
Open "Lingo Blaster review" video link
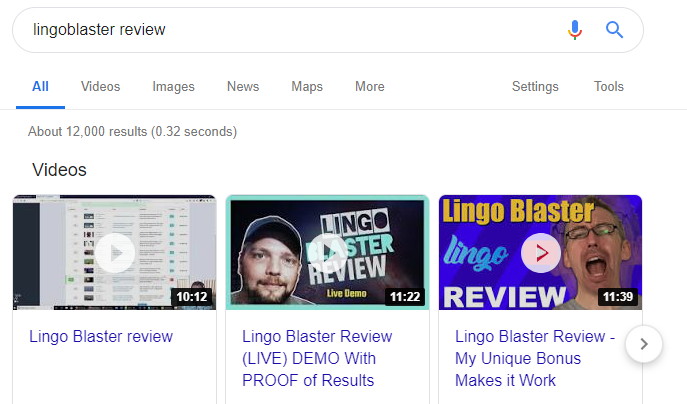pyautogui.click(x=101, y=337)
